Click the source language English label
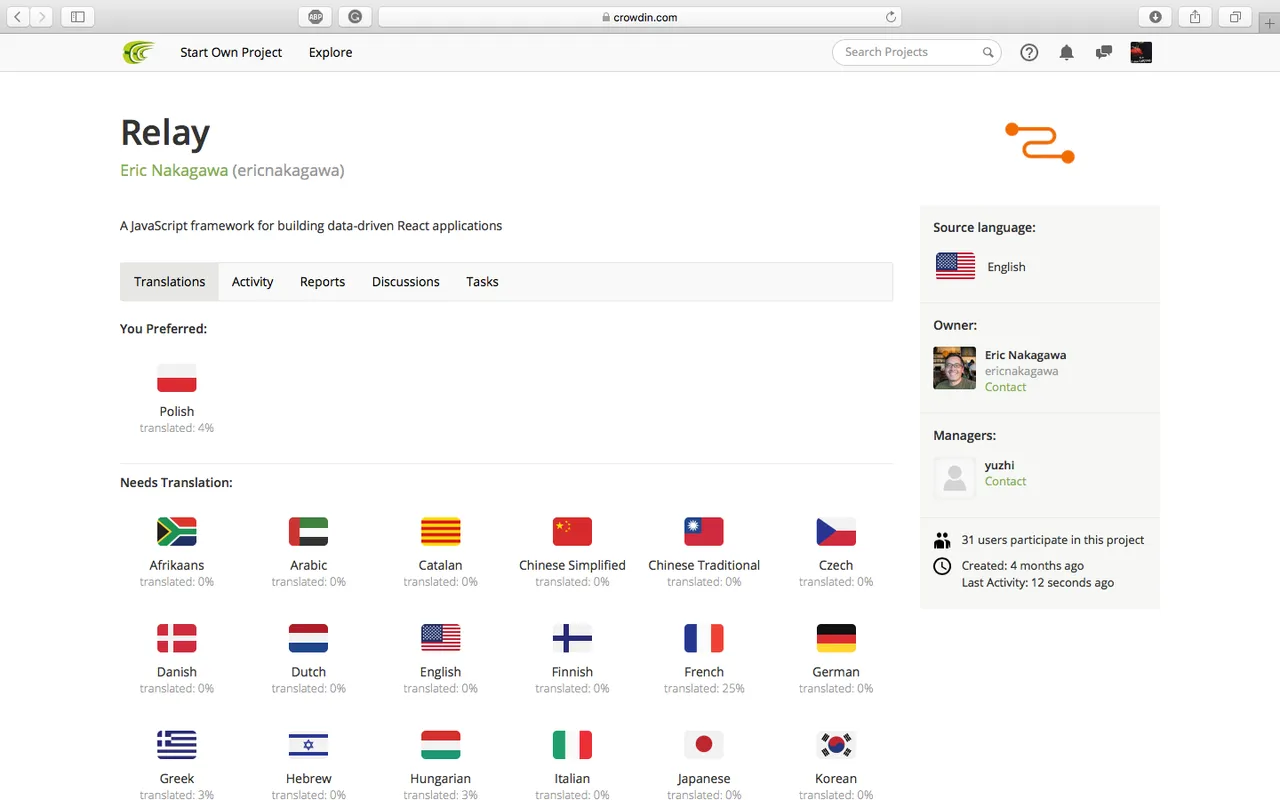 pos(1006,267)
